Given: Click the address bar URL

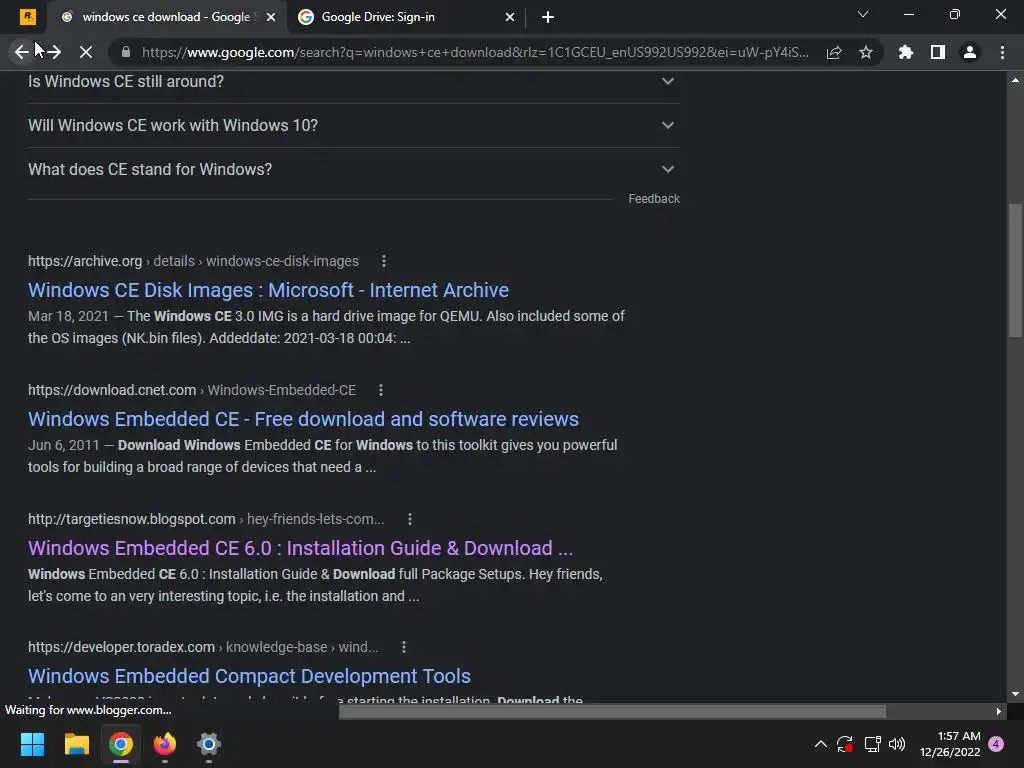Looking at the screenshot, I should [475, 52].
